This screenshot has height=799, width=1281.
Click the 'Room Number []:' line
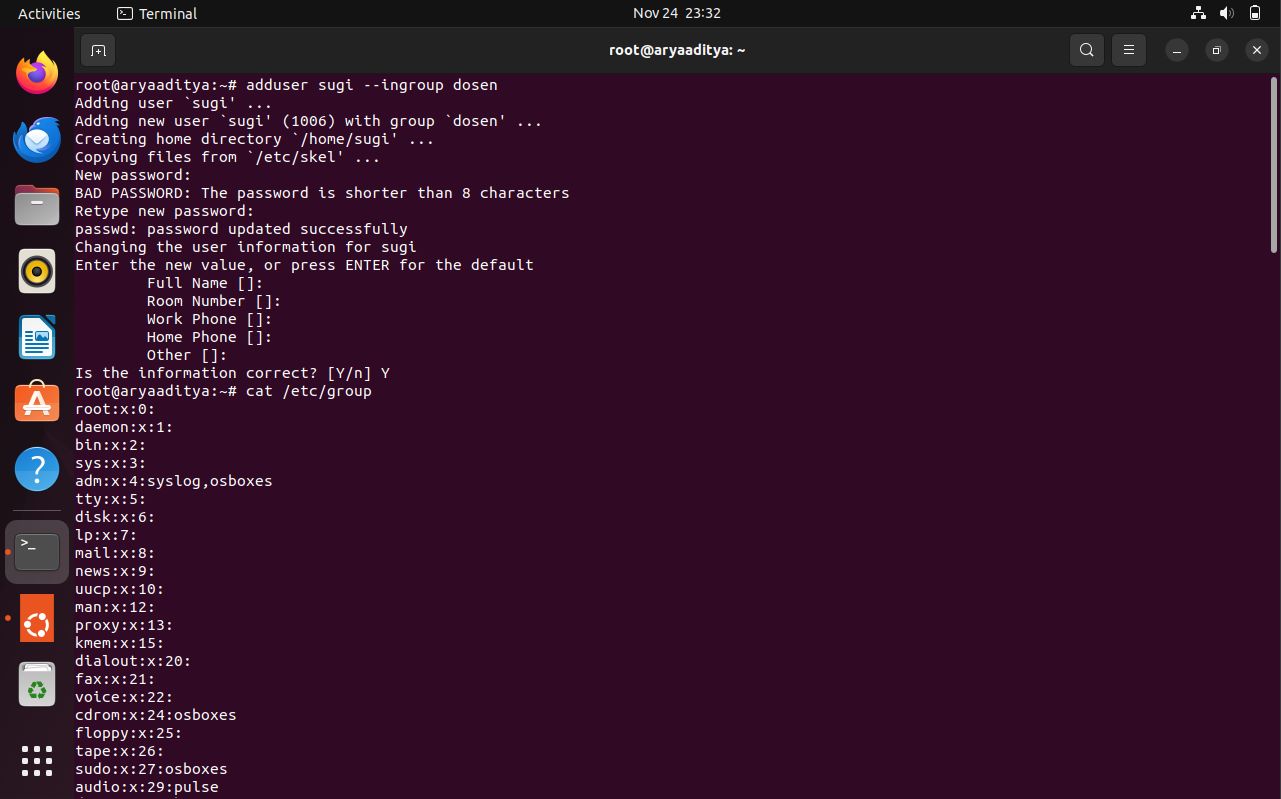click(214, 301)
